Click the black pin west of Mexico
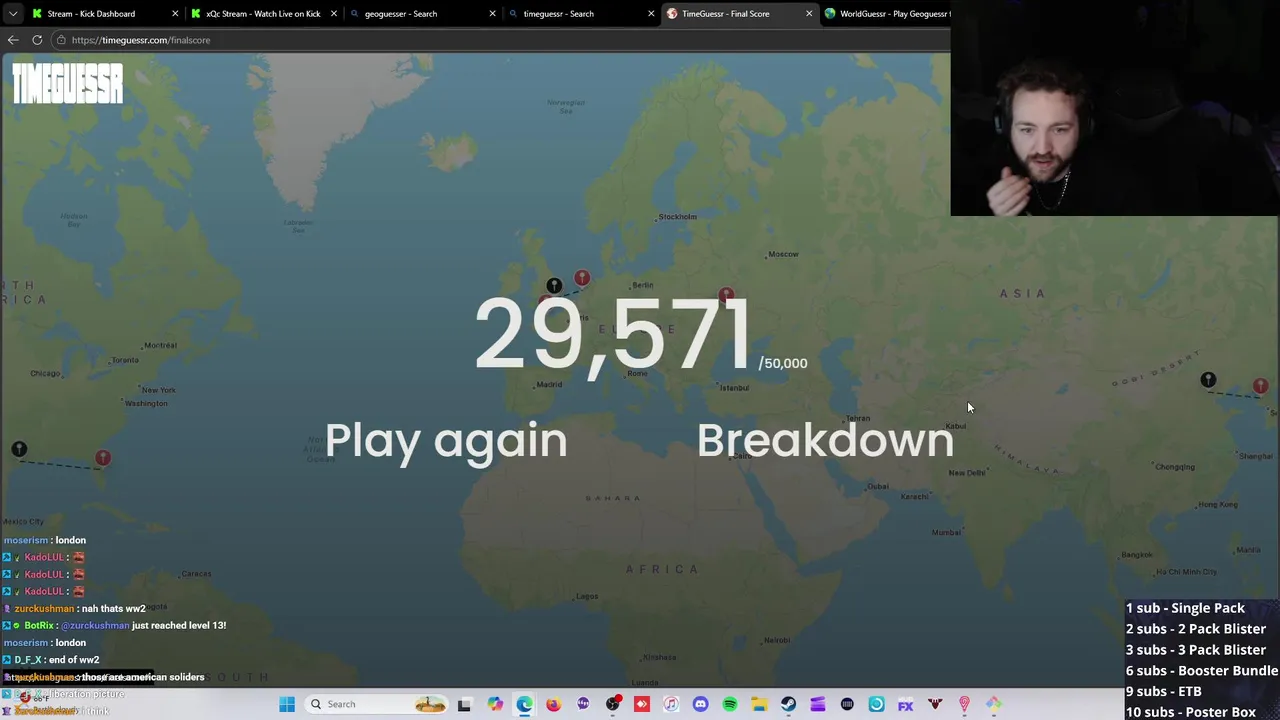This screenshot has width=1280, height=720. (19, 449)
